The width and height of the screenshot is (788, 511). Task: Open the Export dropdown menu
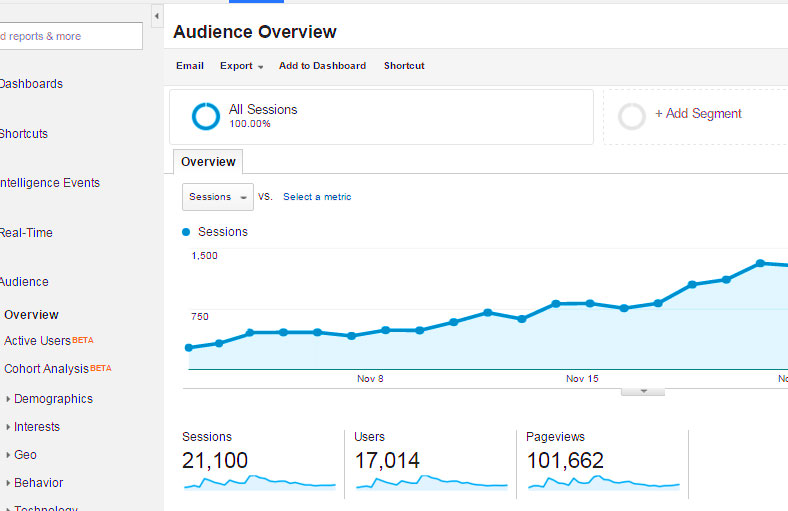pos(241,66)
